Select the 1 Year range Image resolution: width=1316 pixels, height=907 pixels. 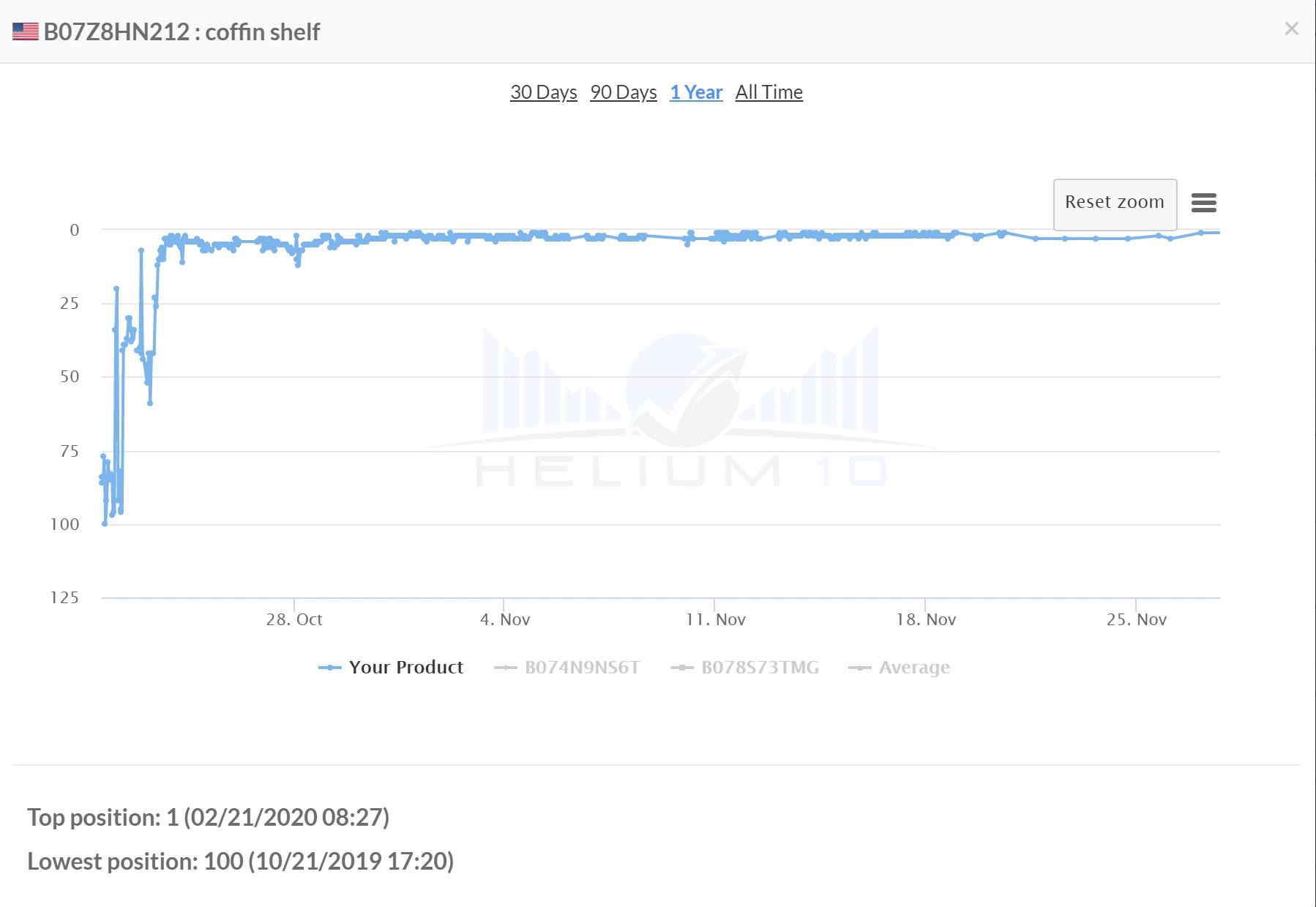[695, 92]
